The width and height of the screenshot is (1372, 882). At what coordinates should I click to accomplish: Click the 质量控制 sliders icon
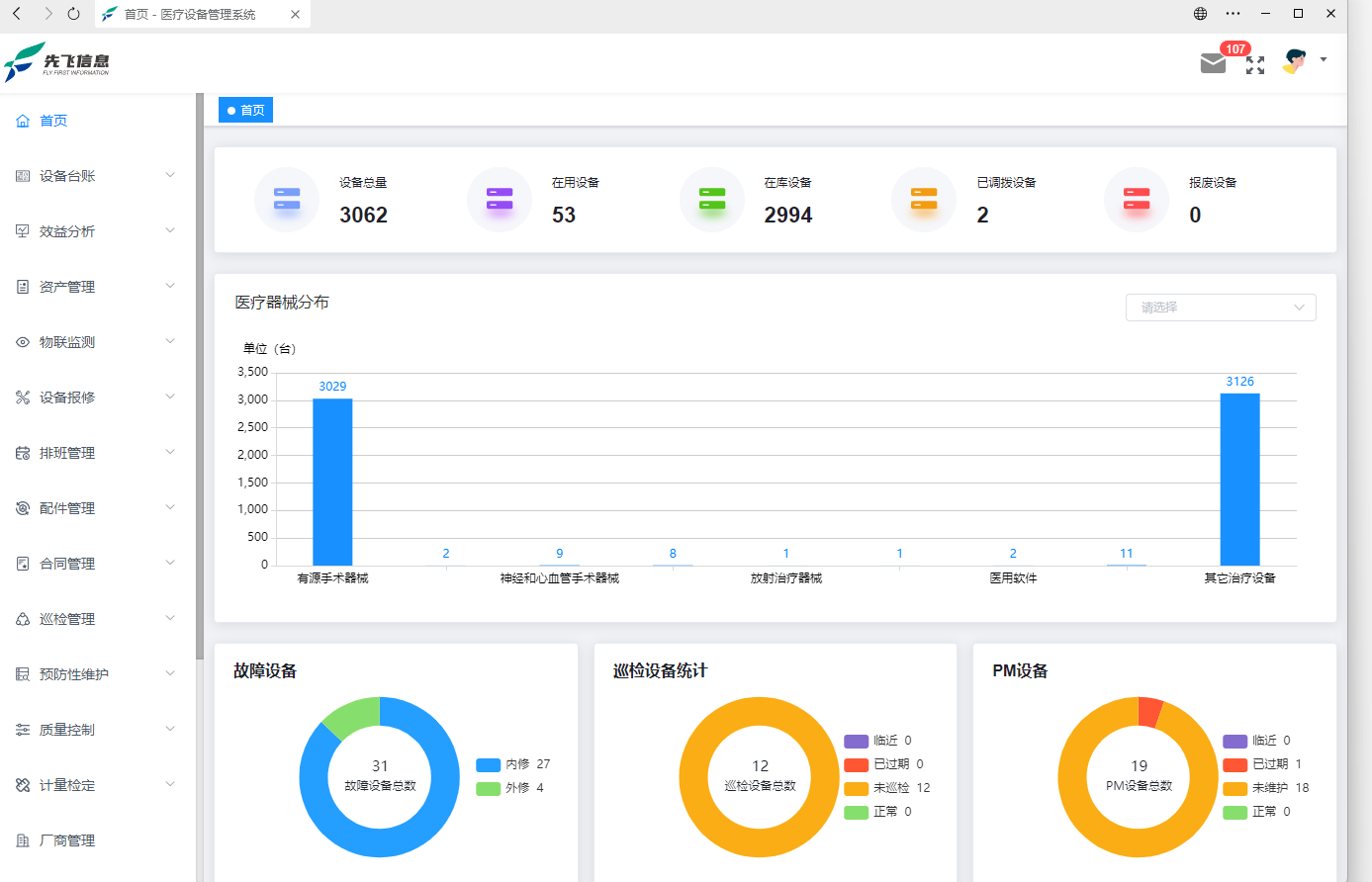[x=23, y=730]
